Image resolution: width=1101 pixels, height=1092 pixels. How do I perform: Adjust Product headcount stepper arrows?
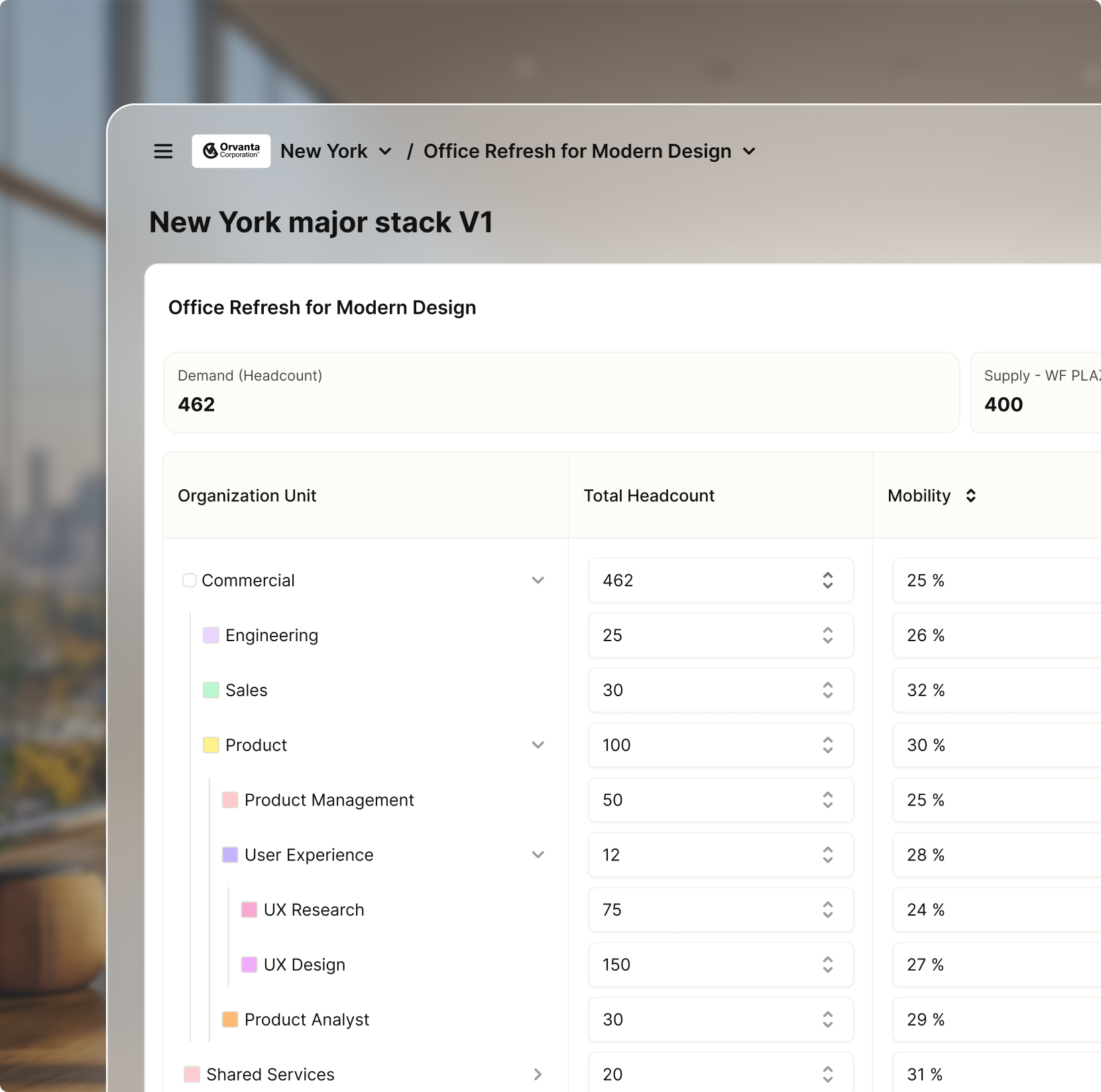point(828,745)
